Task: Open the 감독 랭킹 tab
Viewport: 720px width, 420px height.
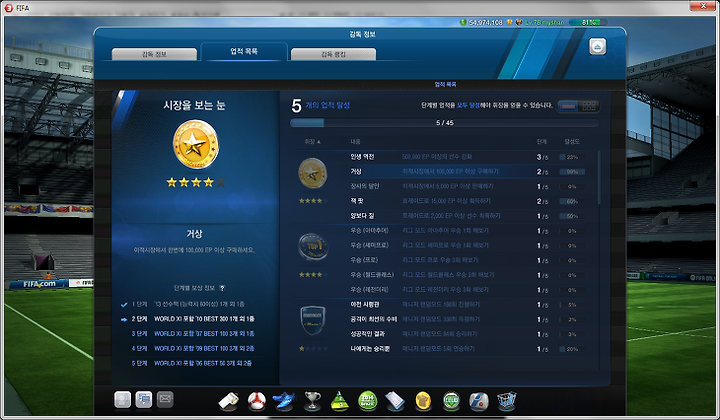Action: pyautogui.click(x=333, y=54)
